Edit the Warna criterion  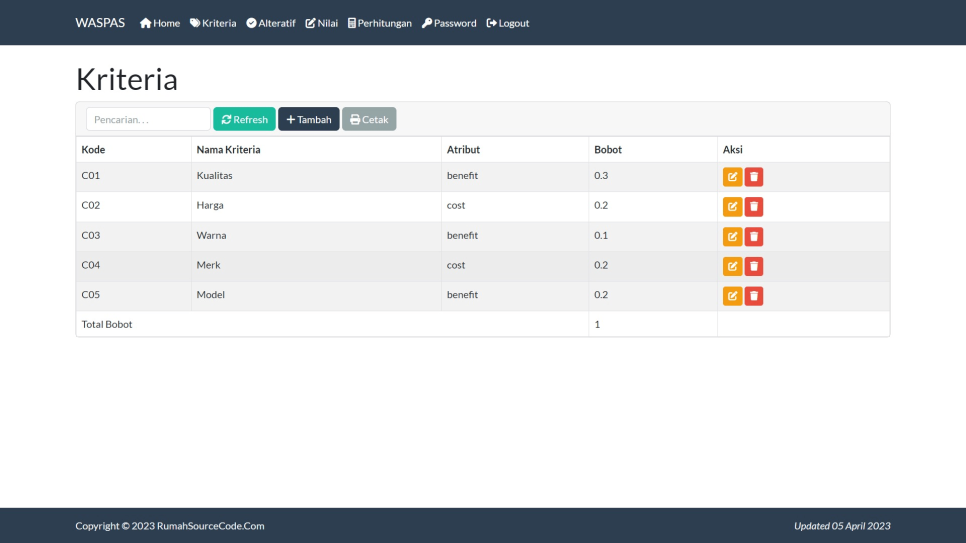click(732, 237)
